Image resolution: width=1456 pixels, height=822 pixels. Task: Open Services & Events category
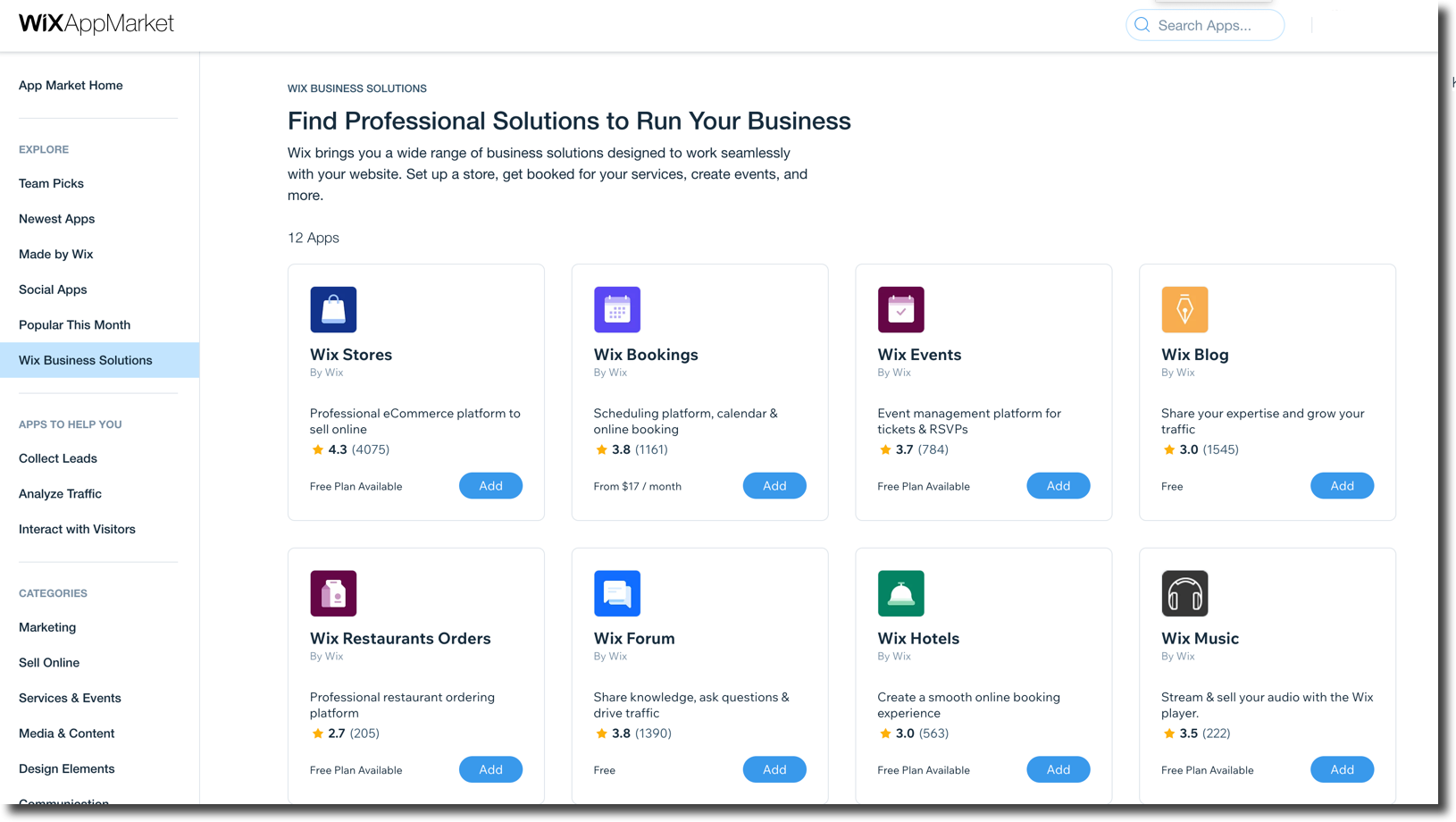click(x=70, y=698)
